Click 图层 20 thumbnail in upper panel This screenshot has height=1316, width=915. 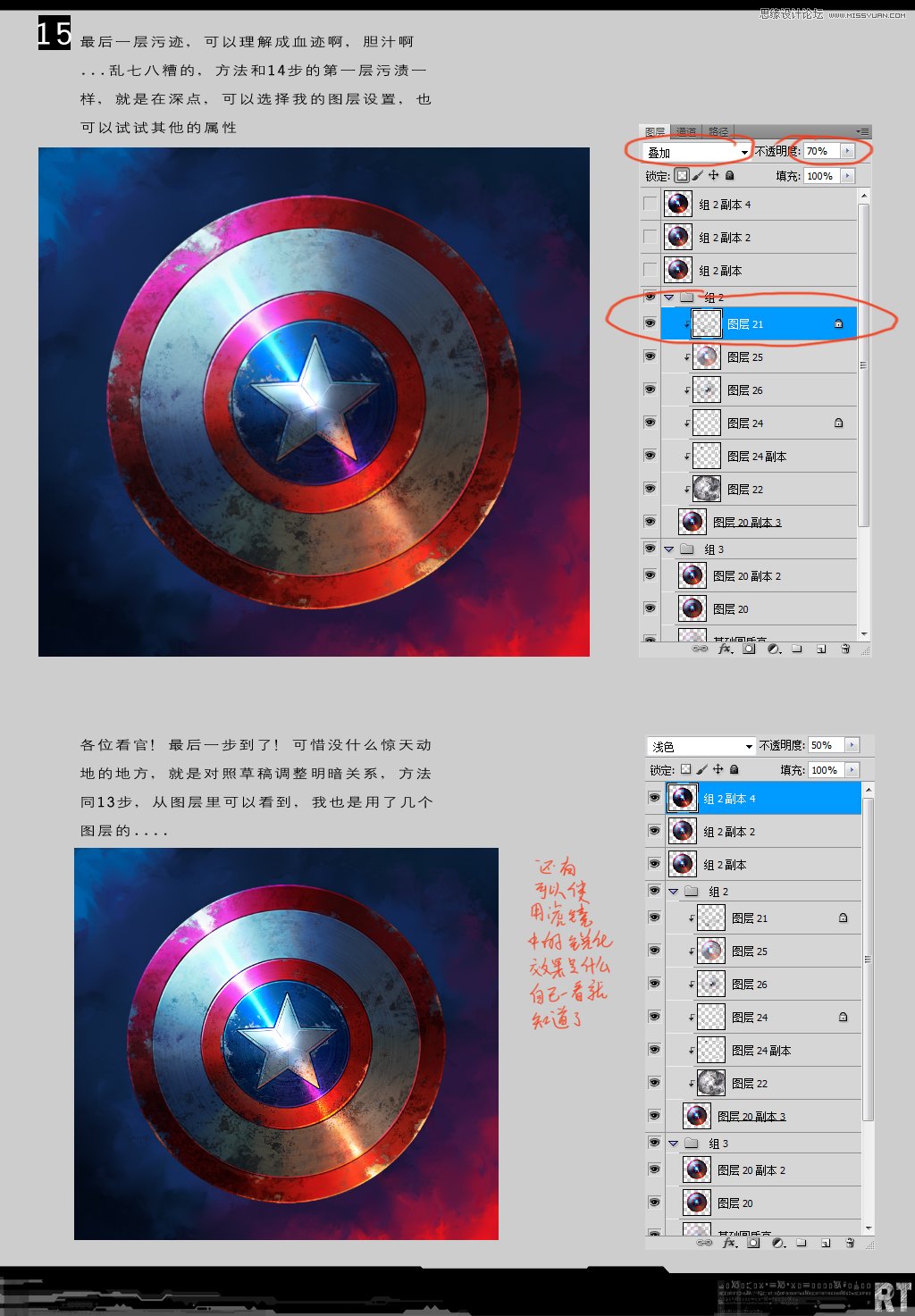coord(693,608)
